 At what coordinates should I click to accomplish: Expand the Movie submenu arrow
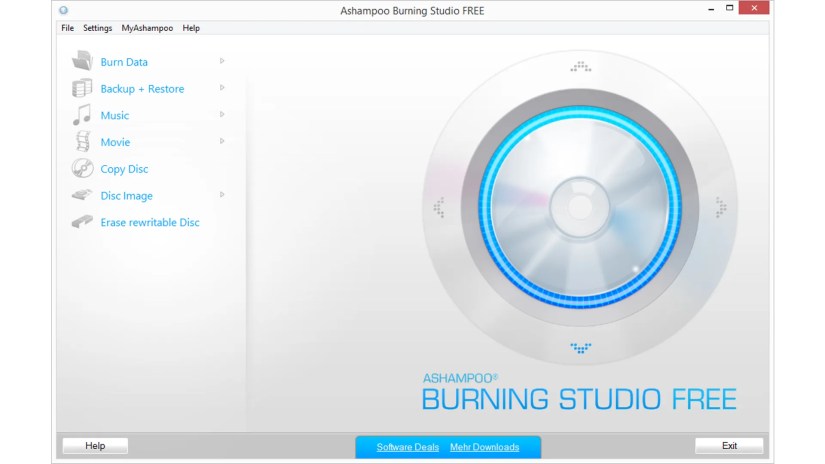[x=222, y=141]
